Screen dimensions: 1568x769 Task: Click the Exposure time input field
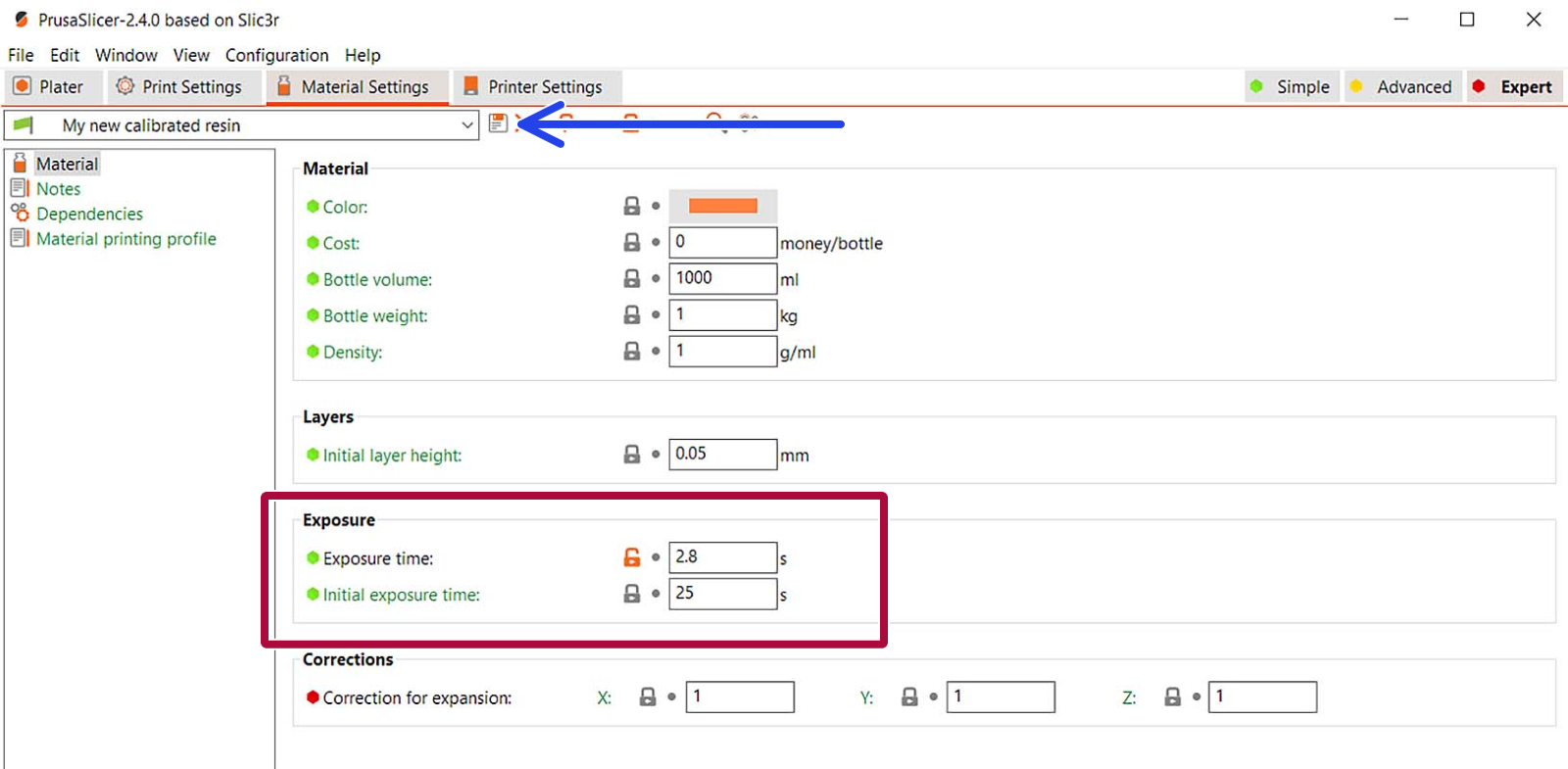[723, 557]
